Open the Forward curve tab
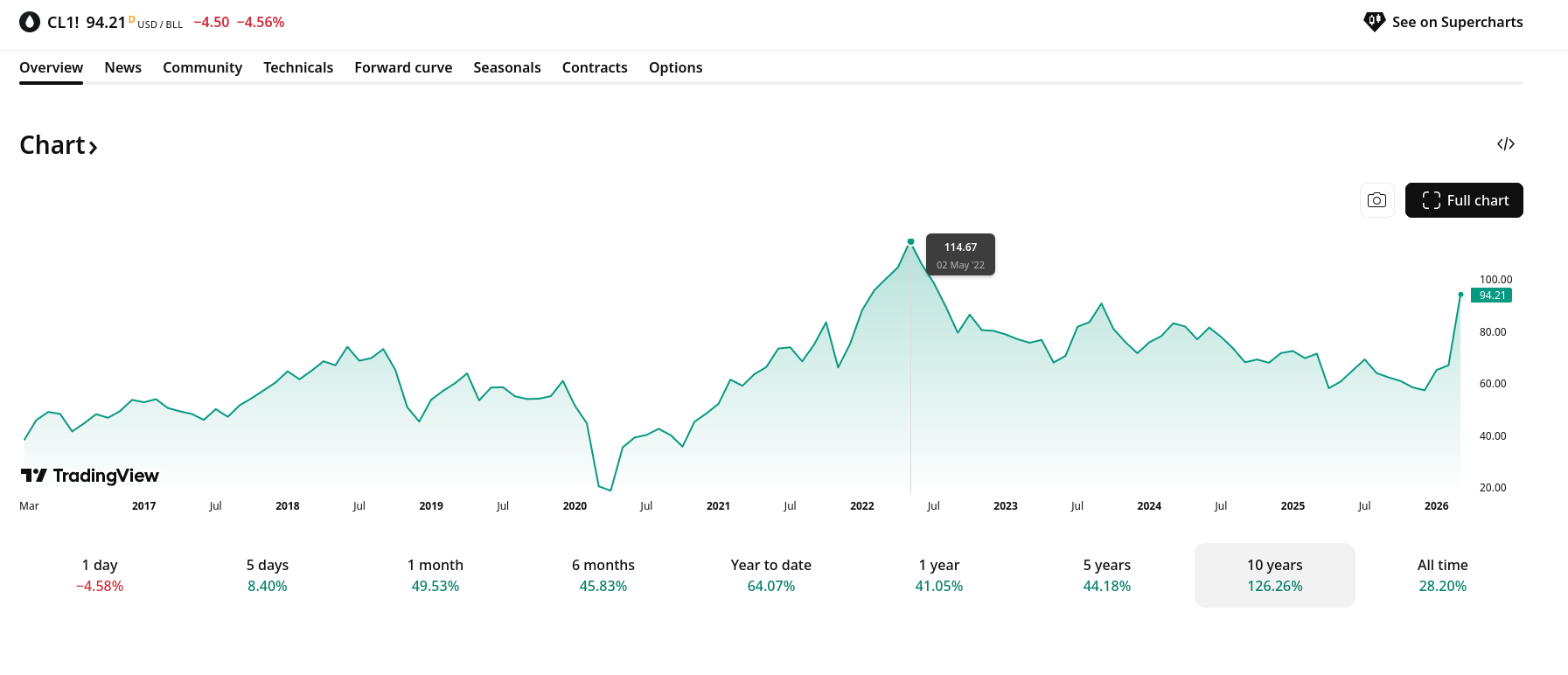The height and width of the screenshot is (675, 1568). click(x=403, y=67)
